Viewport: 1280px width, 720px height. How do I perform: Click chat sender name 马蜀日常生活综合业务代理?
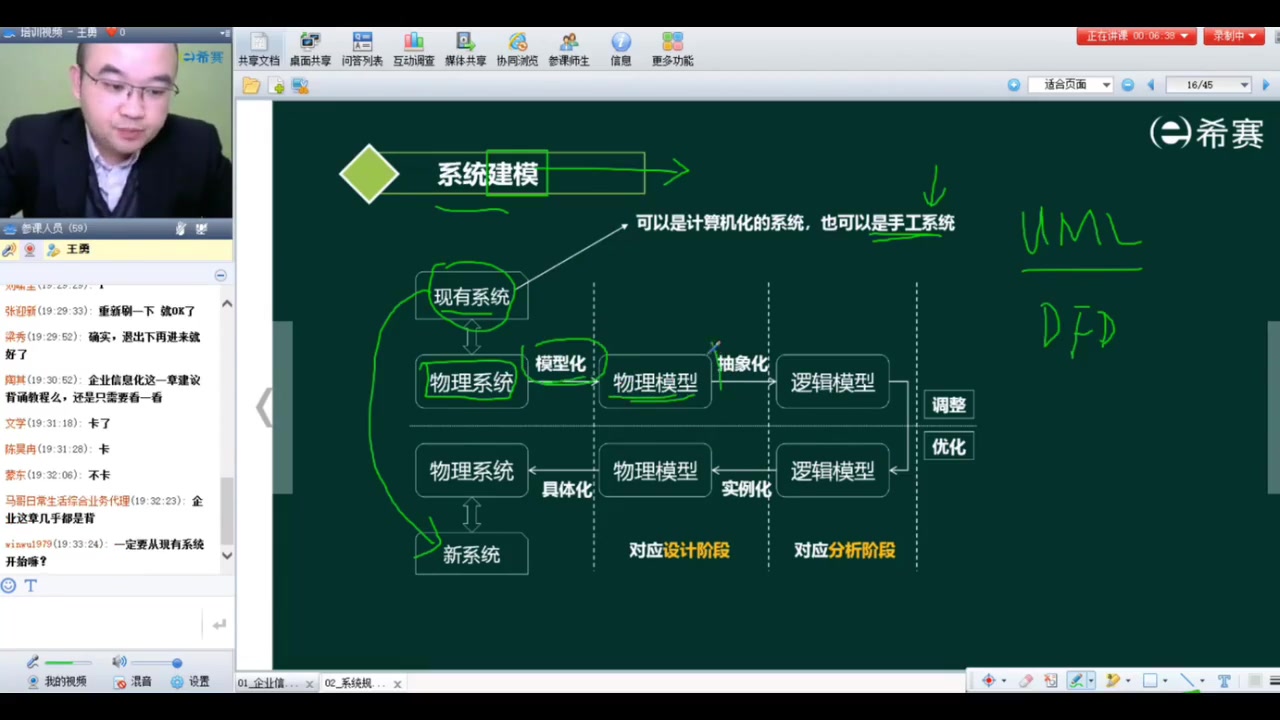pyautogui.click(x=67, y=501)
